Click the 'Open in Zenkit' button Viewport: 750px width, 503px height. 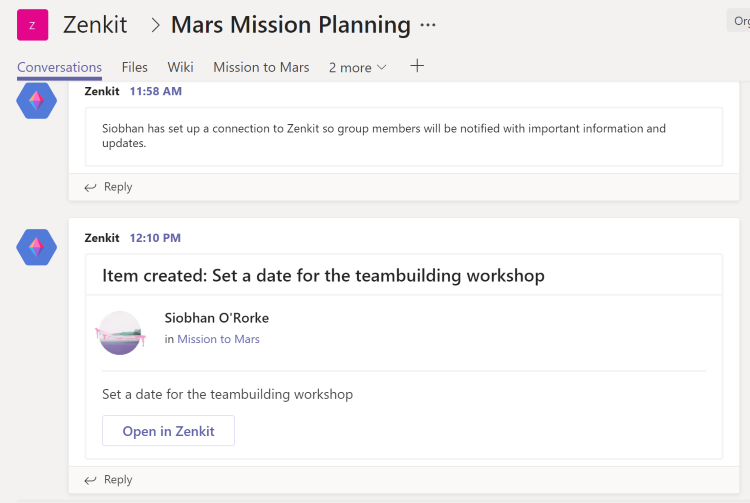(x=168, y=431)
